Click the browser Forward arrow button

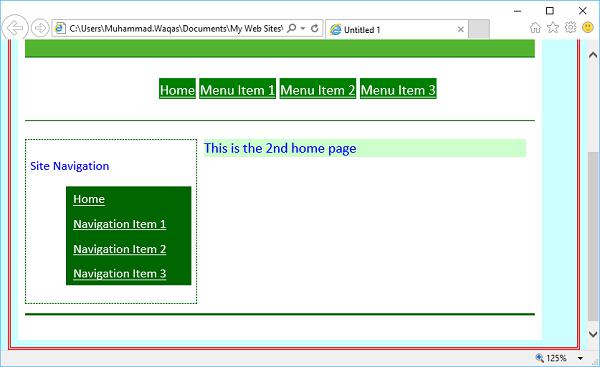pyautogui.click(x=40, y=28)
